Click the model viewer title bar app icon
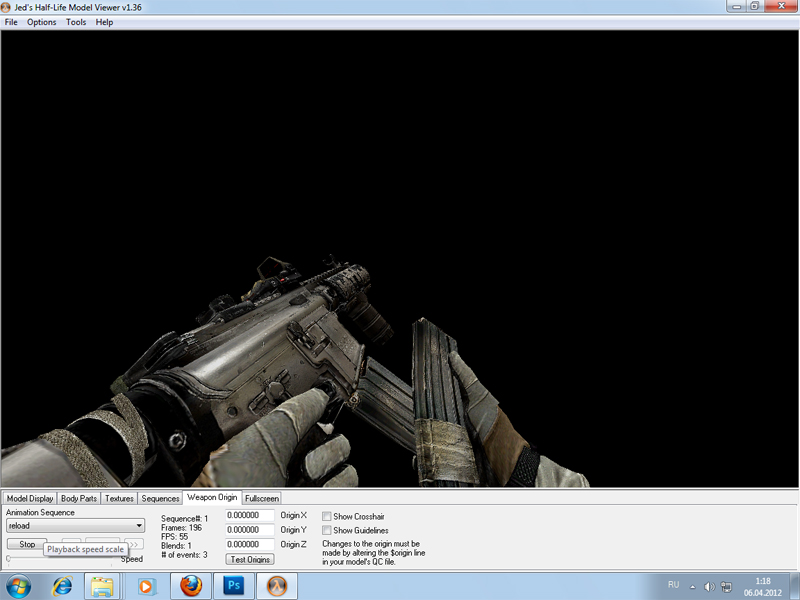Viewport: 800px width, 600px height. click(6, 7)
